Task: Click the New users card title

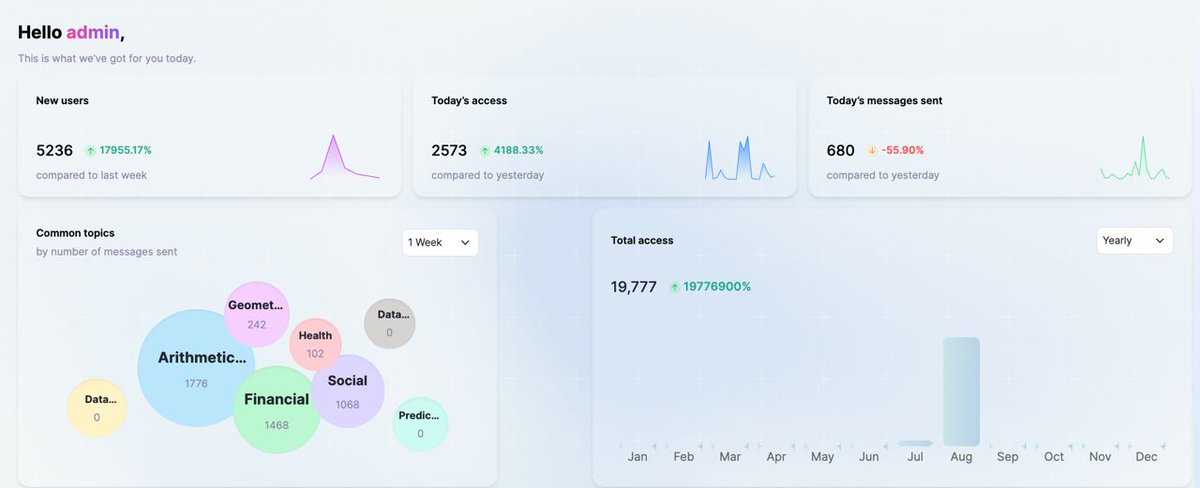Action: click(62, 101)
